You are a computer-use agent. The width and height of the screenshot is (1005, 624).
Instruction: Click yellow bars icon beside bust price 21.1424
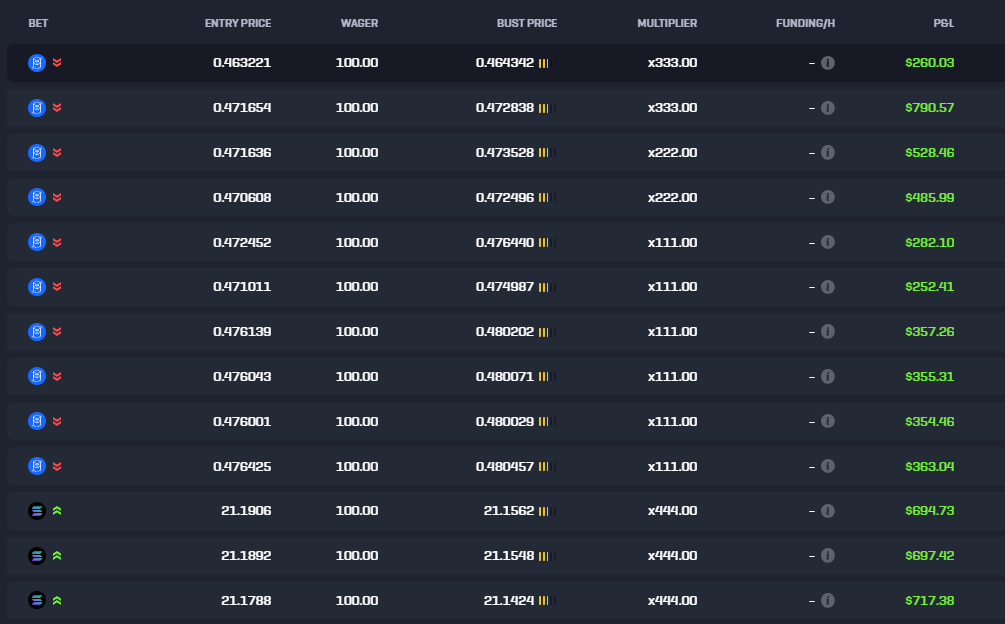544,601
